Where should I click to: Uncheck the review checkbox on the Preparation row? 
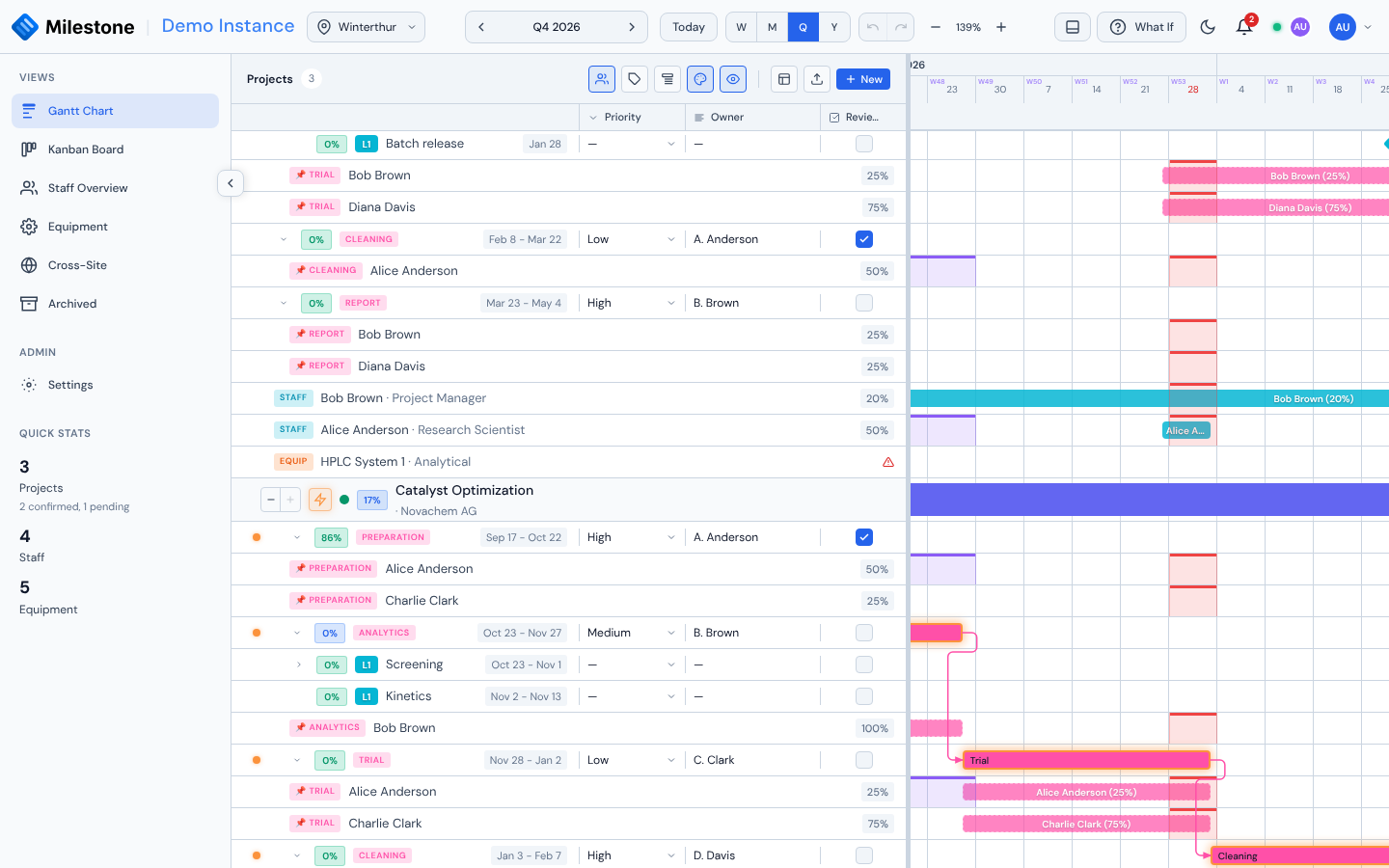click(864, 537)
